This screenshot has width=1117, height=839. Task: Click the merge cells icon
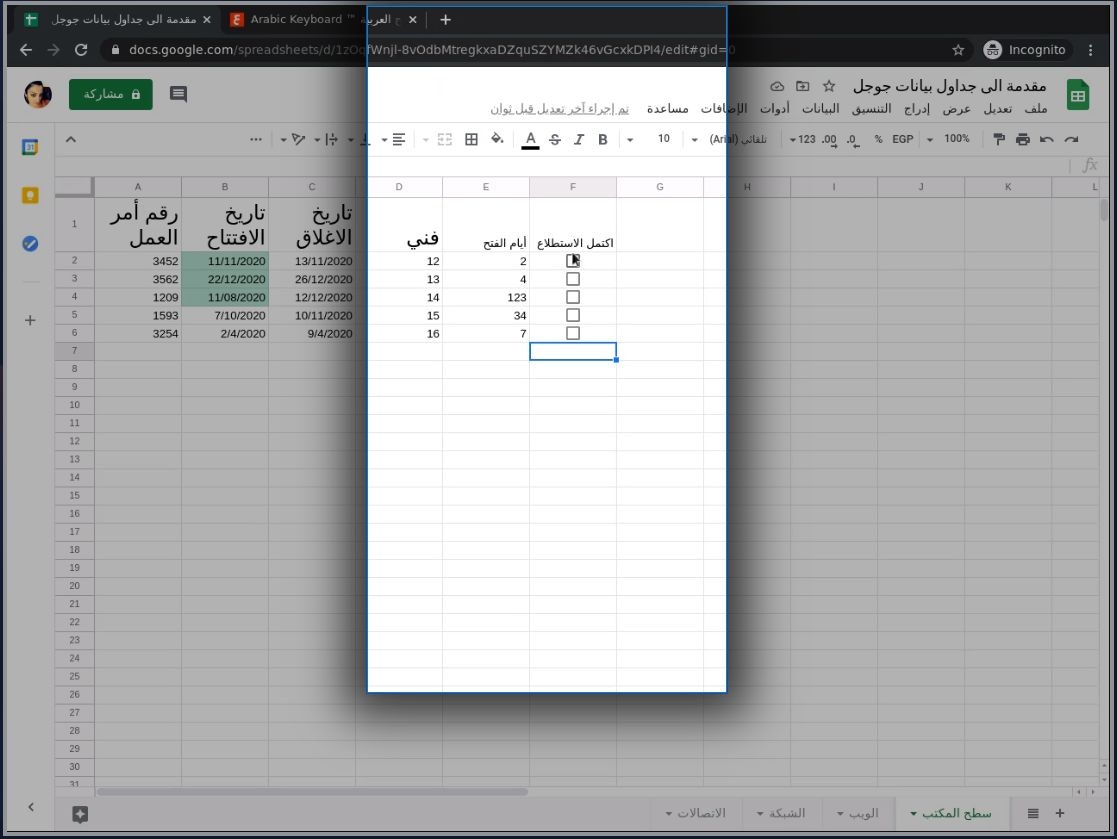(445, 140)
